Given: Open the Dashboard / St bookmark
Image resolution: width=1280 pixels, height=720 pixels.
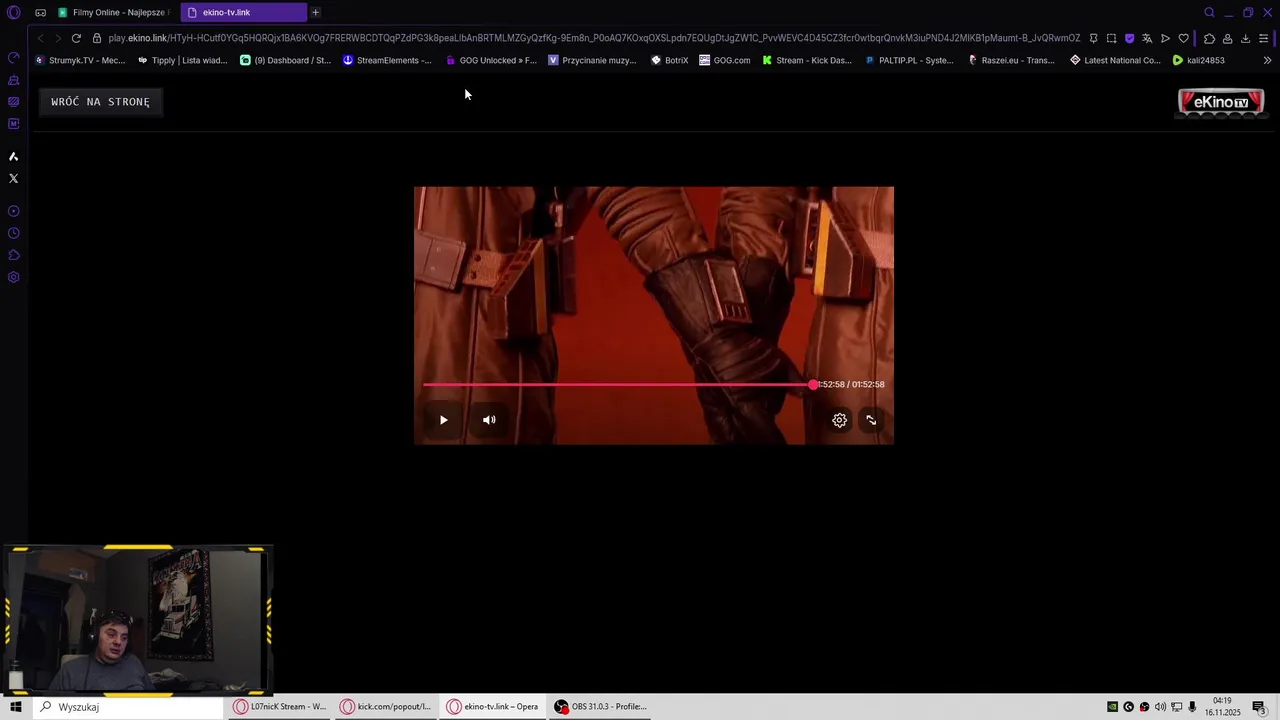Looking at the screenshot, I should pos(285,60).
